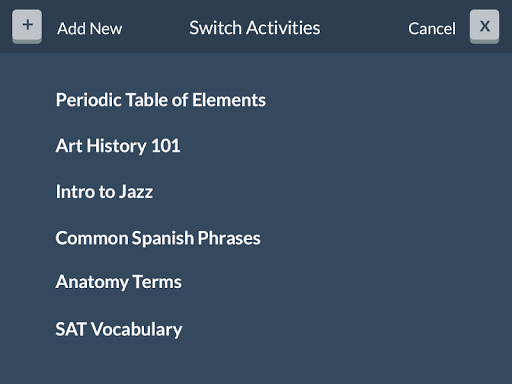Click the plus icon button
Screen dimensions: 512x384
tap(27, 26)
